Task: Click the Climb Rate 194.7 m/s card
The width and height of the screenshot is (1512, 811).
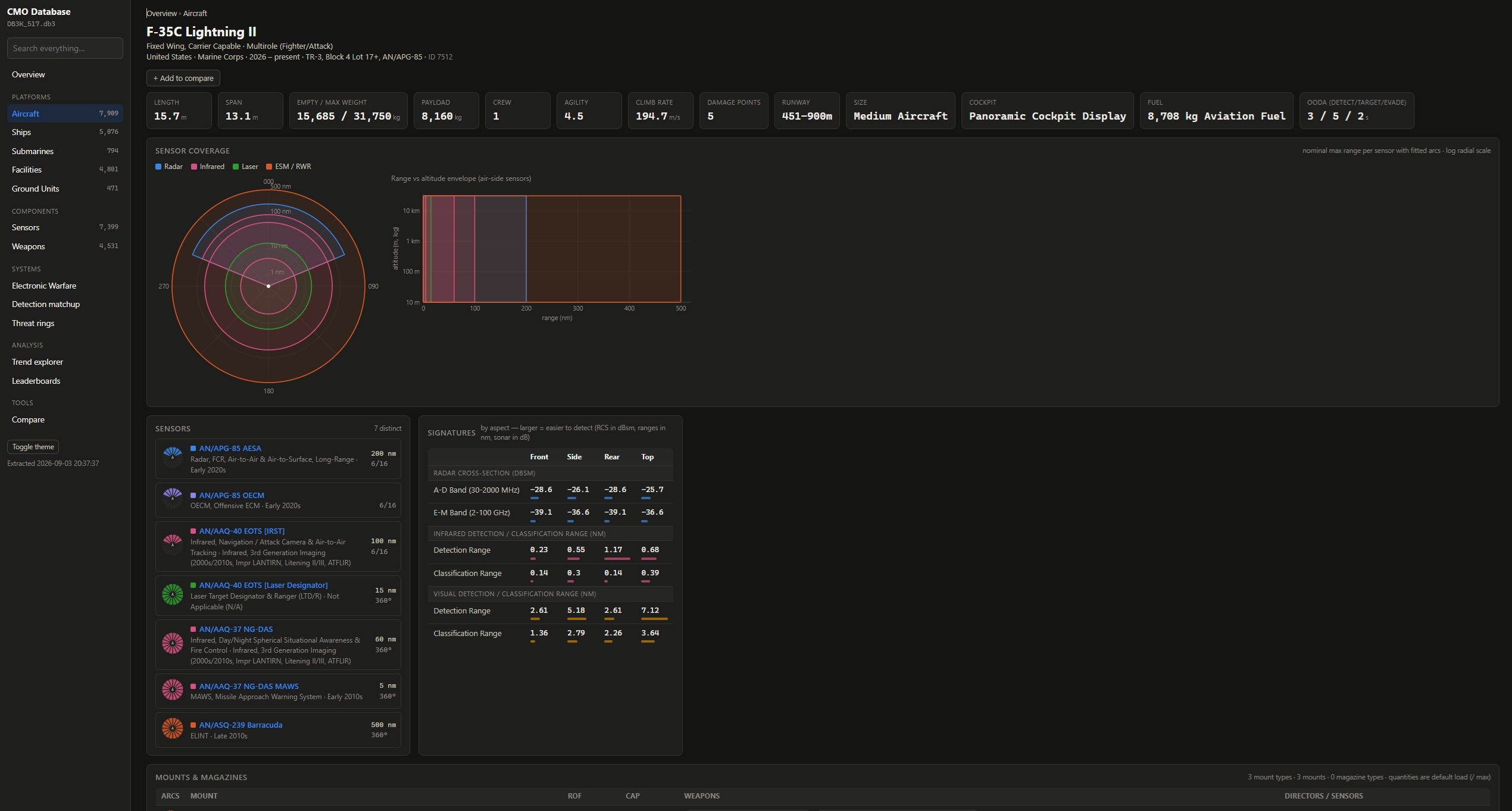Action: tap(661, 111)
